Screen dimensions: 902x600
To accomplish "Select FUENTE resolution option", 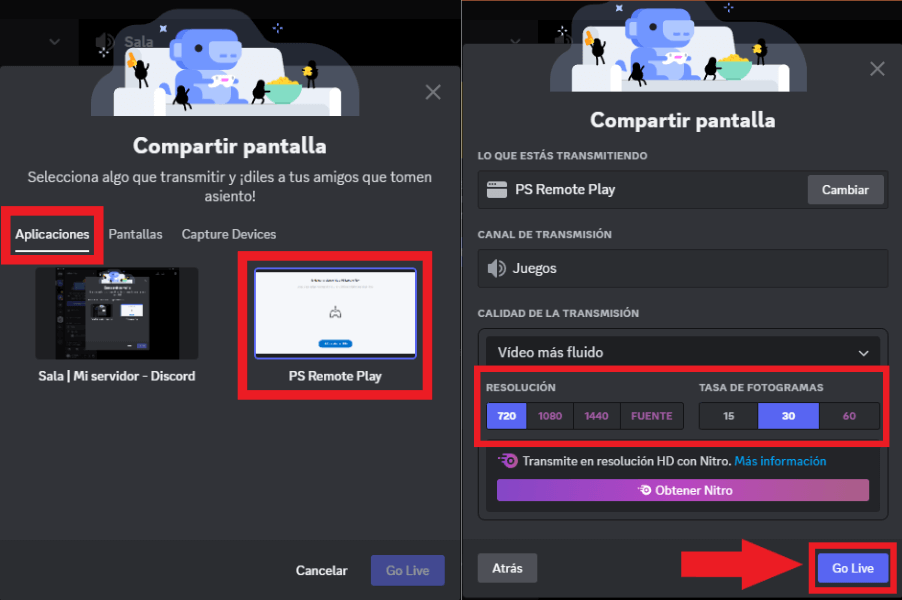I will tap(652, 416).
